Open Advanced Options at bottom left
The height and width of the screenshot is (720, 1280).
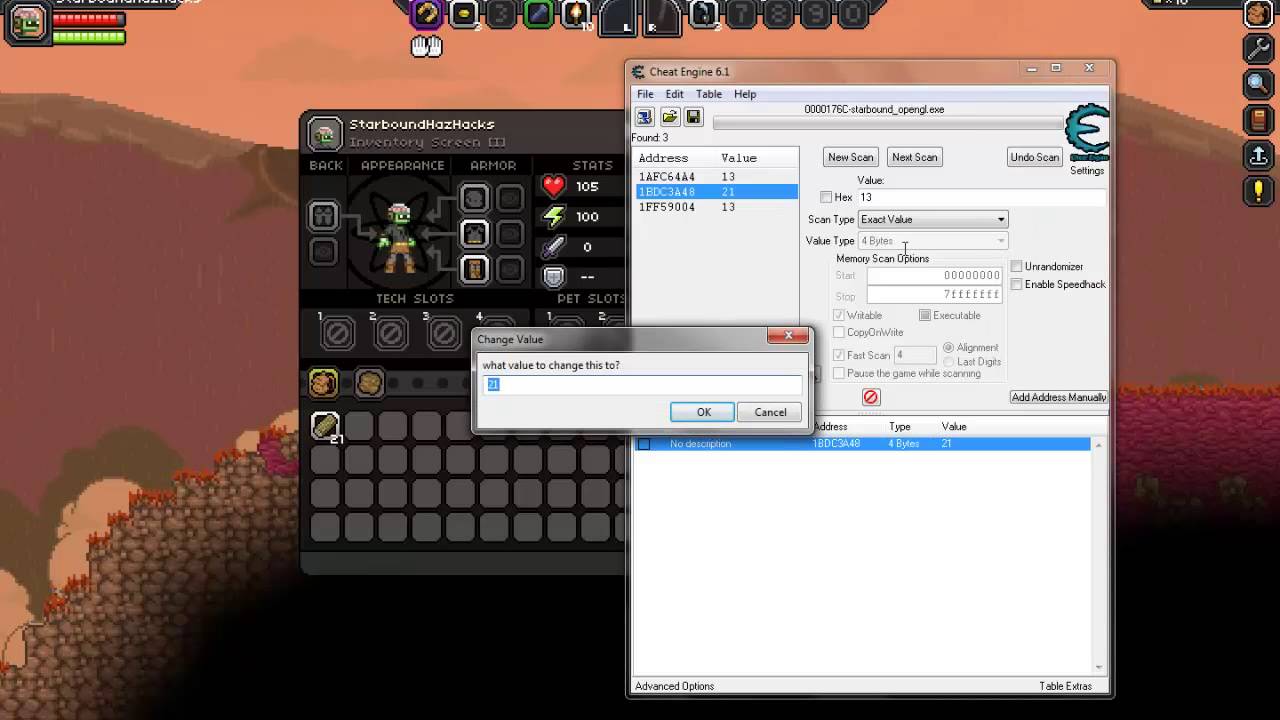[675, 686]
